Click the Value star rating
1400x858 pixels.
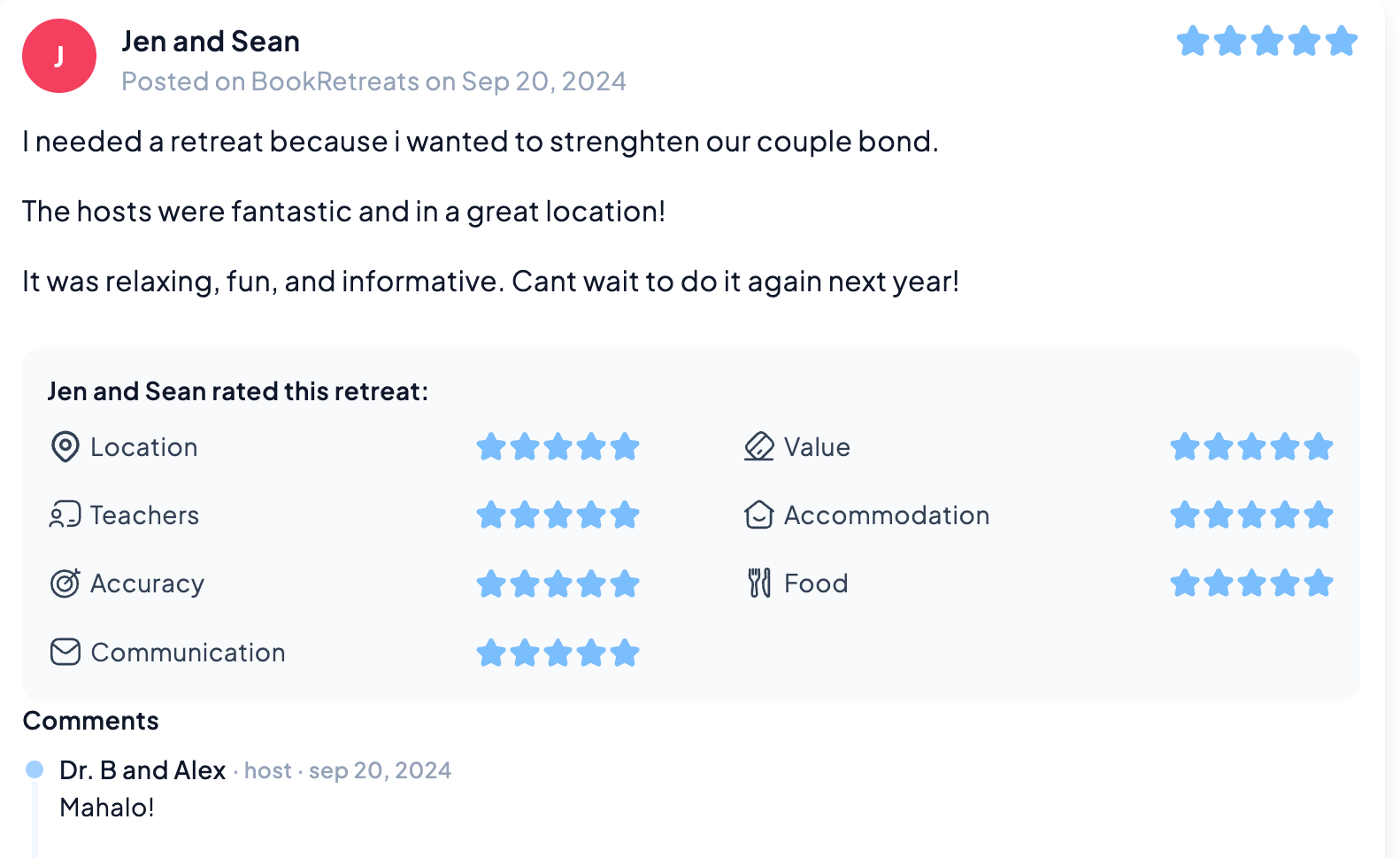(1251, 447)
